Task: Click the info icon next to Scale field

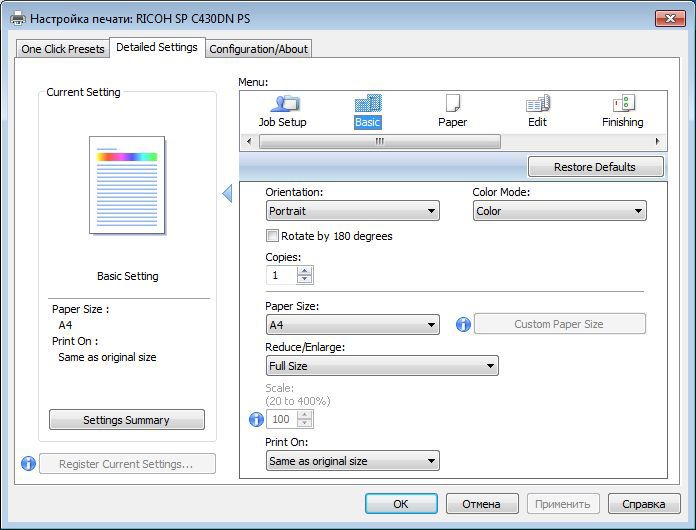Action: click(x=256, y=419)
